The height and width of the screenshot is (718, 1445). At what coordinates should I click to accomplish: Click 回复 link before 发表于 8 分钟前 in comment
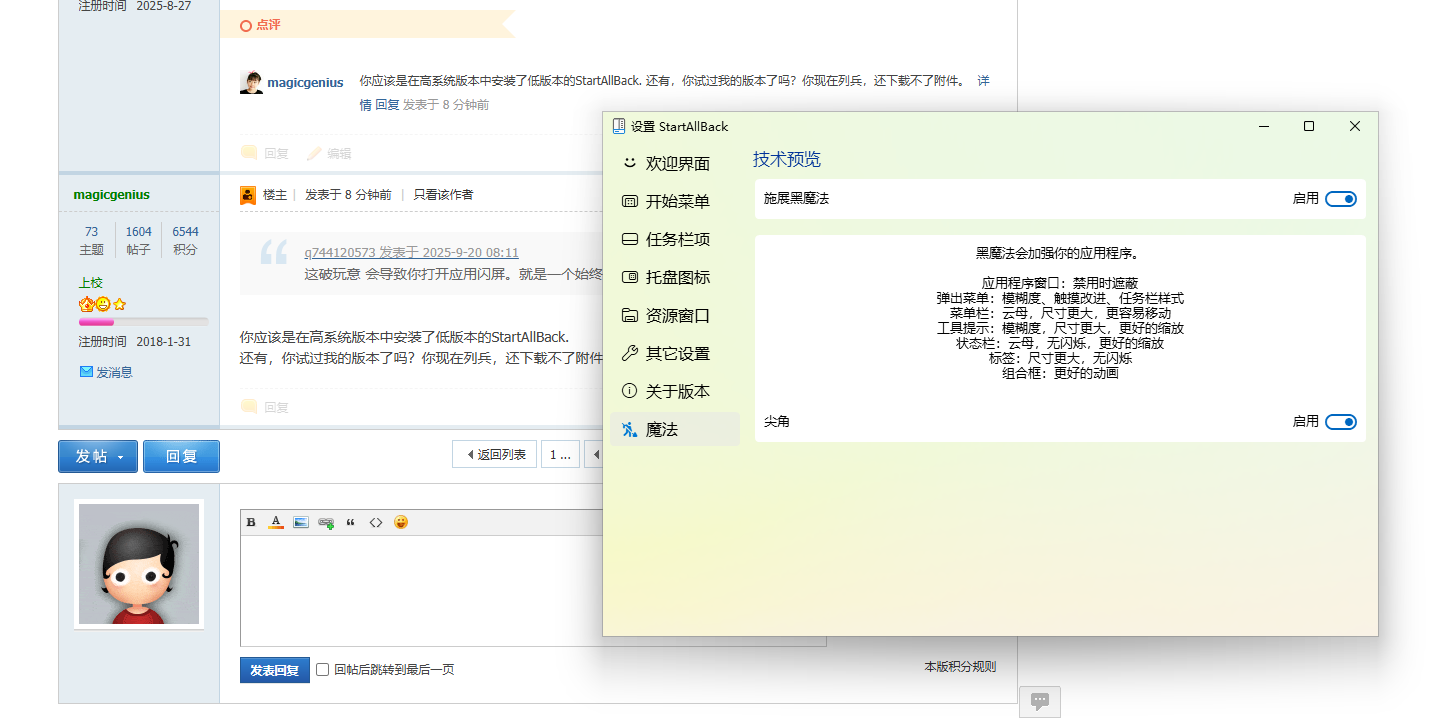click(x=387, y=104)
